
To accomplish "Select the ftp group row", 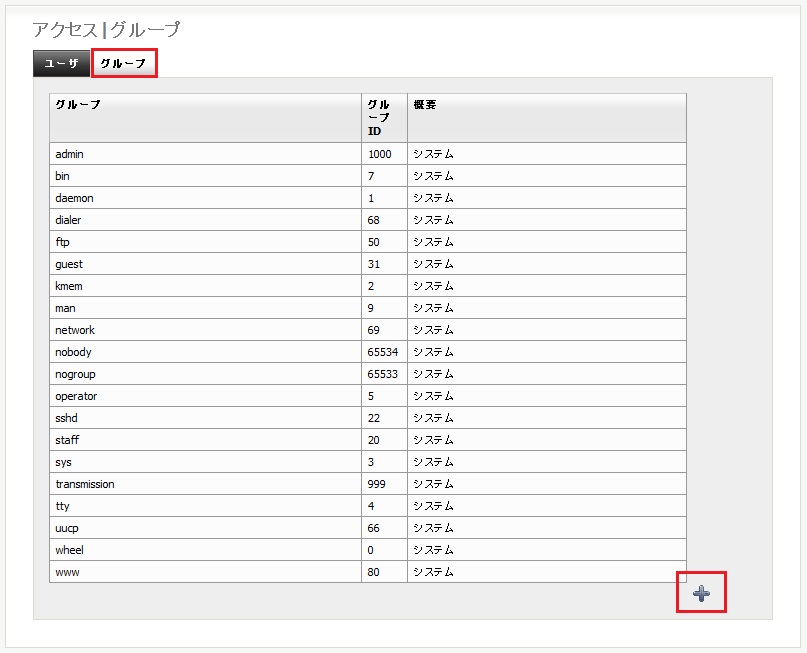I will coord(367,242).
